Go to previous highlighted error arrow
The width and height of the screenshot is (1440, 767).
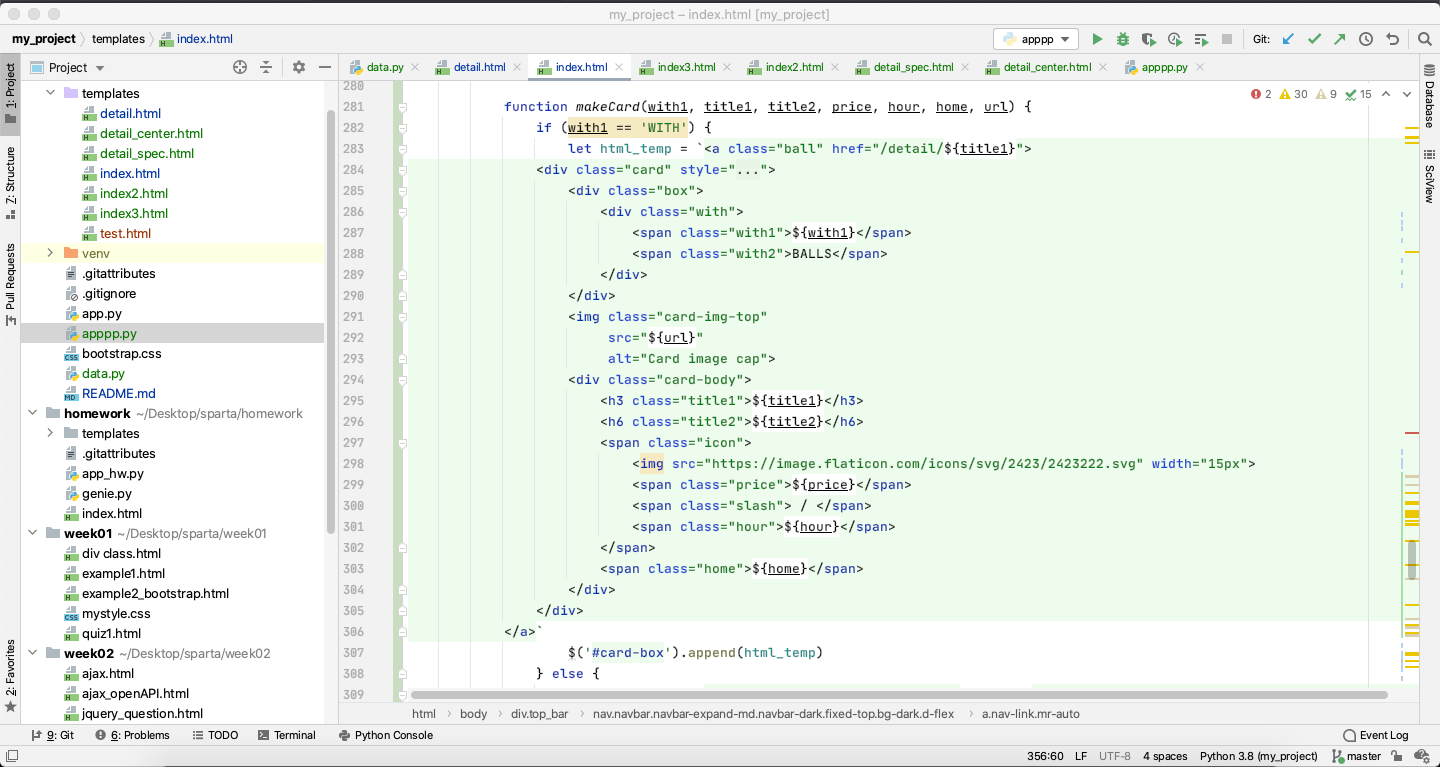1386,94
